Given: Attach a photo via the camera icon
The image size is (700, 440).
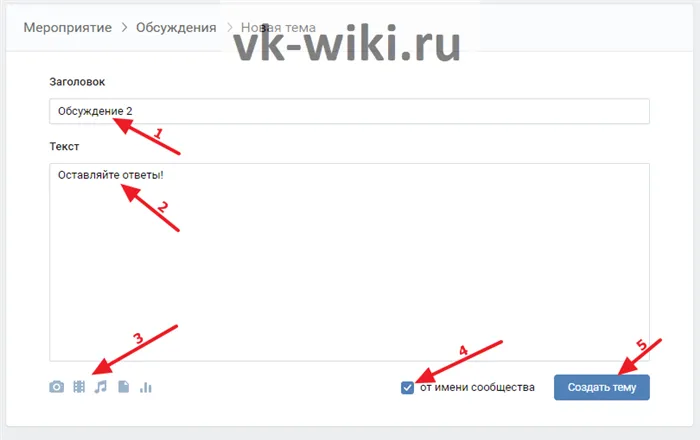Looking at the screenshot, I should (x=56, y=387).
